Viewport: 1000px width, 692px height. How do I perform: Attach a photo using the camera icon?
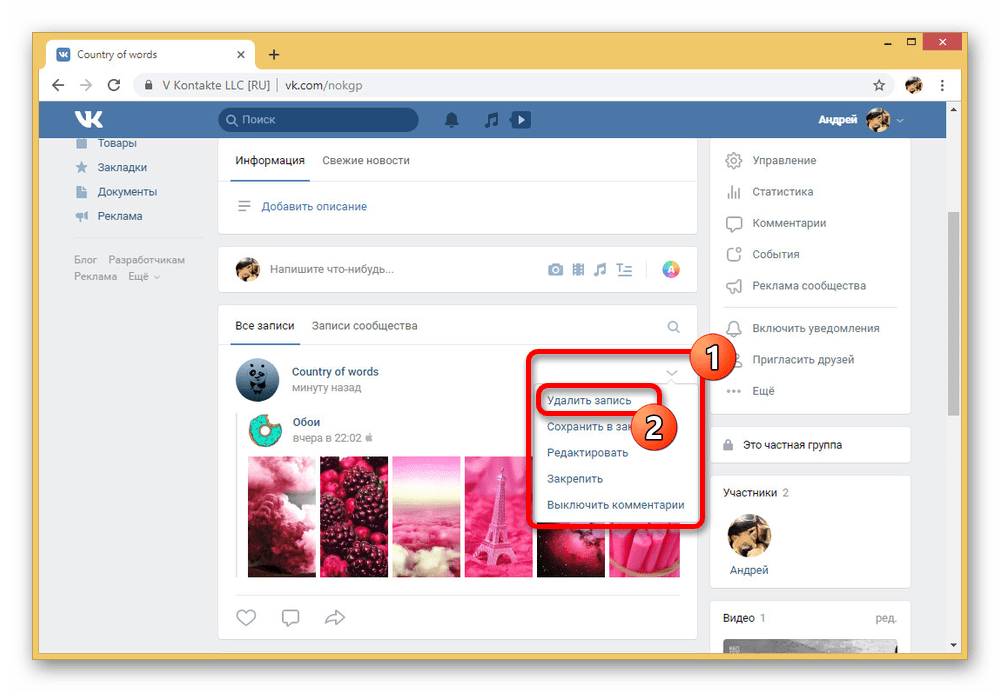click(x=555, y=269)
